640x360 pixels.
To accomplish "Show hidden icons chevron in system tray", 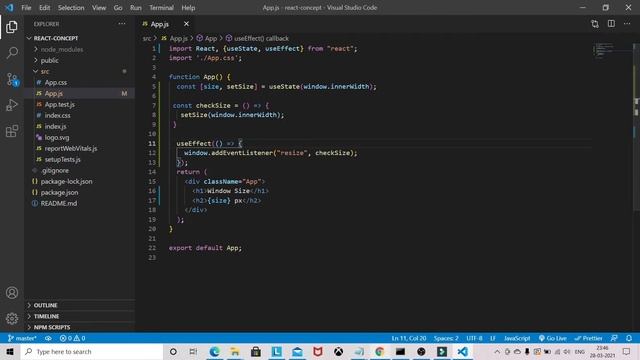I will tap(497, 351).
